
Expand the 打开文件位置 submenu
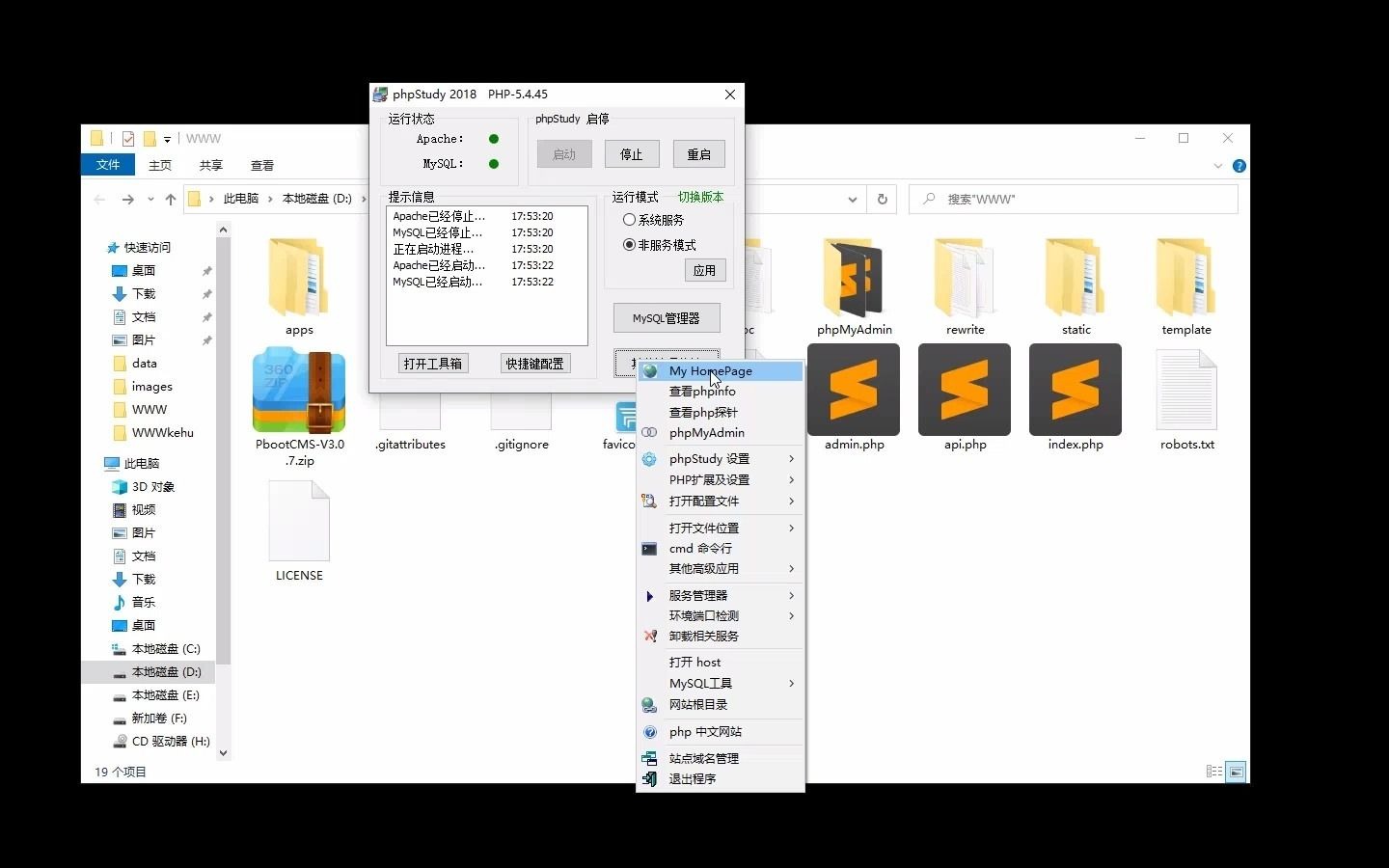791,529
